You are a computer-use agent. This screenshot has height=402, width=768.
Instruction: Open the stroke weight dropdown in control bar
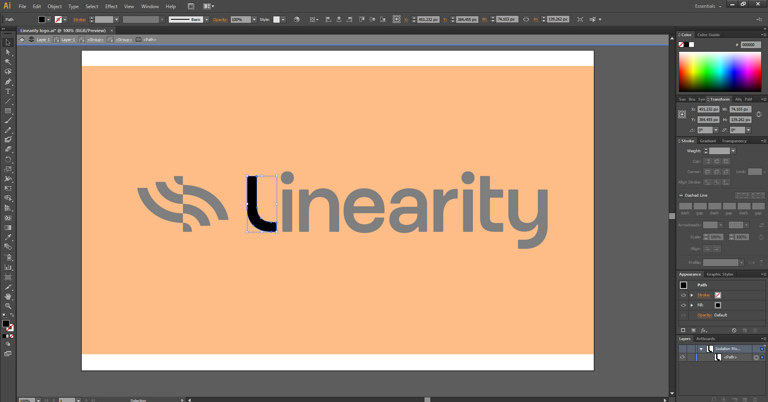tap(117, 20)
